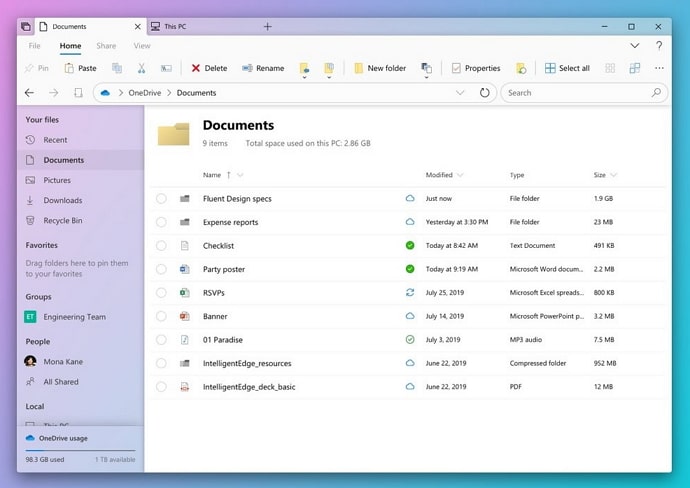Click the Invert selection icon
This screenshot has width=690, height=488.
tap(635, 68)
